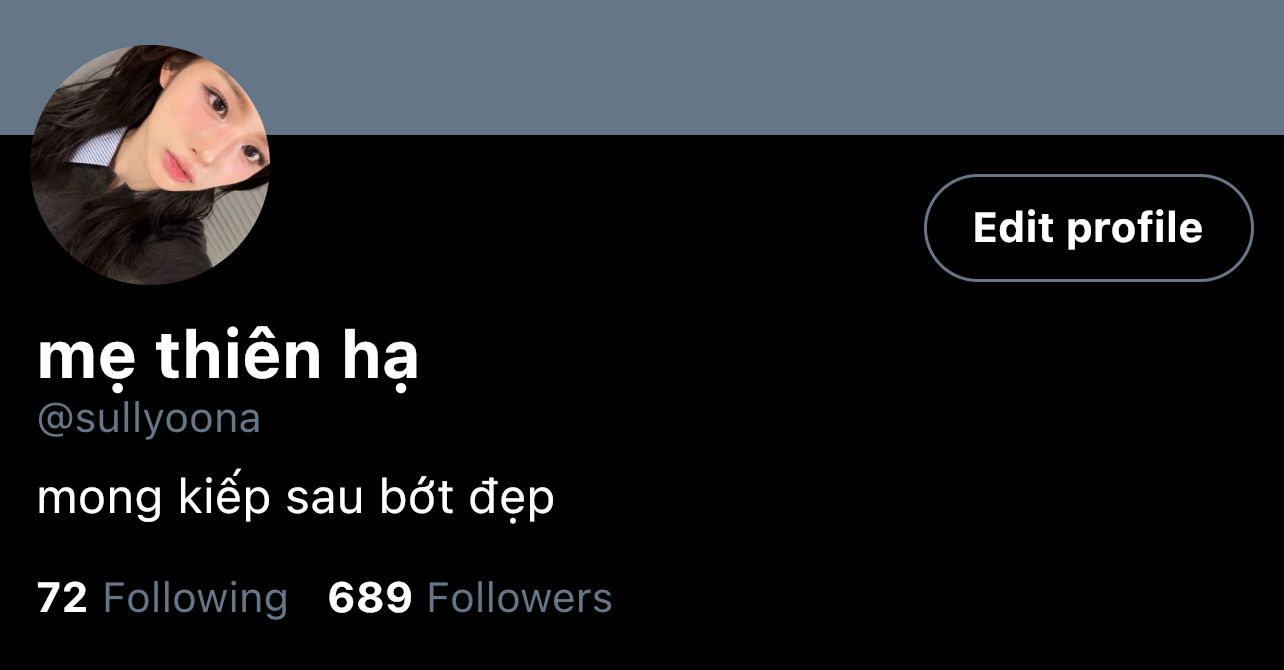Select the display name mẹ thiên hạ
This screenshot has width=1284, height=670.
tap(227, 356)
